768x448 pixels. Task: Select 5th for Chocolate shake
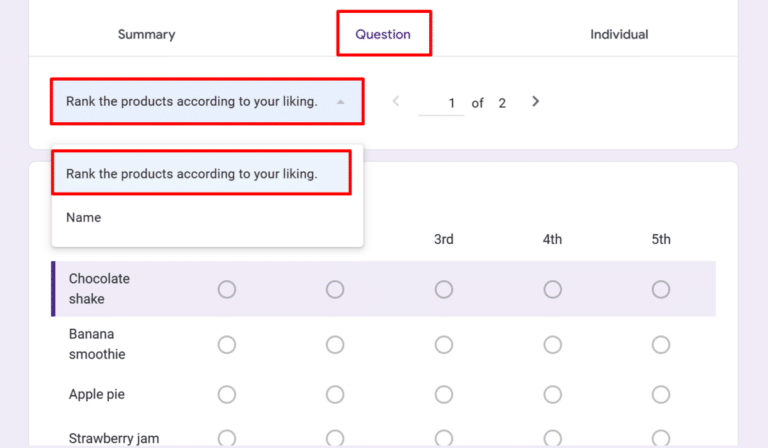[661, 289]
